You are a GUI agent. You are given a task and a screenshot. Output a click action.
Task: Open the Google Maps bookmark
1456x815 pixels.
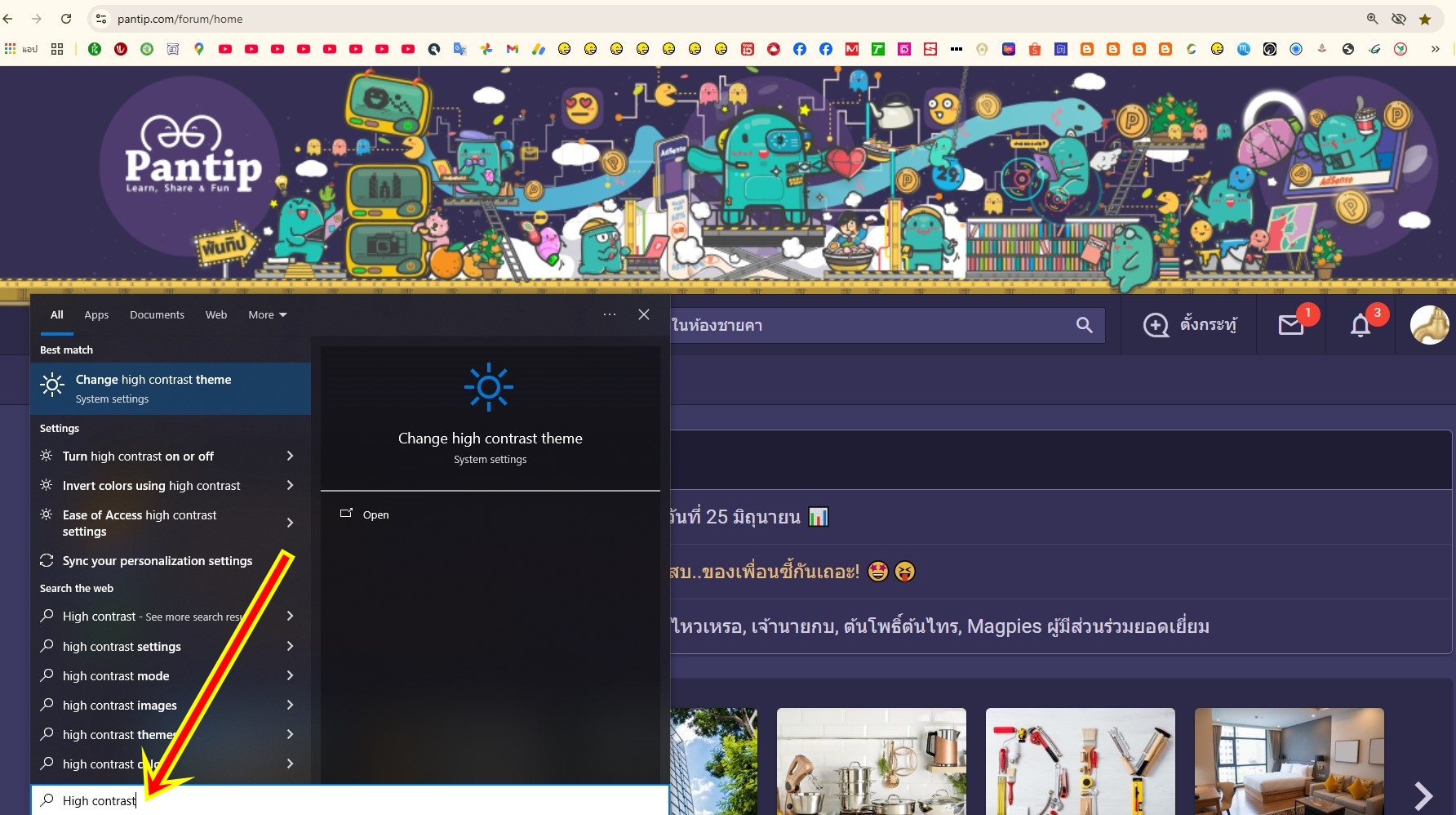click(x=199, y=49)
